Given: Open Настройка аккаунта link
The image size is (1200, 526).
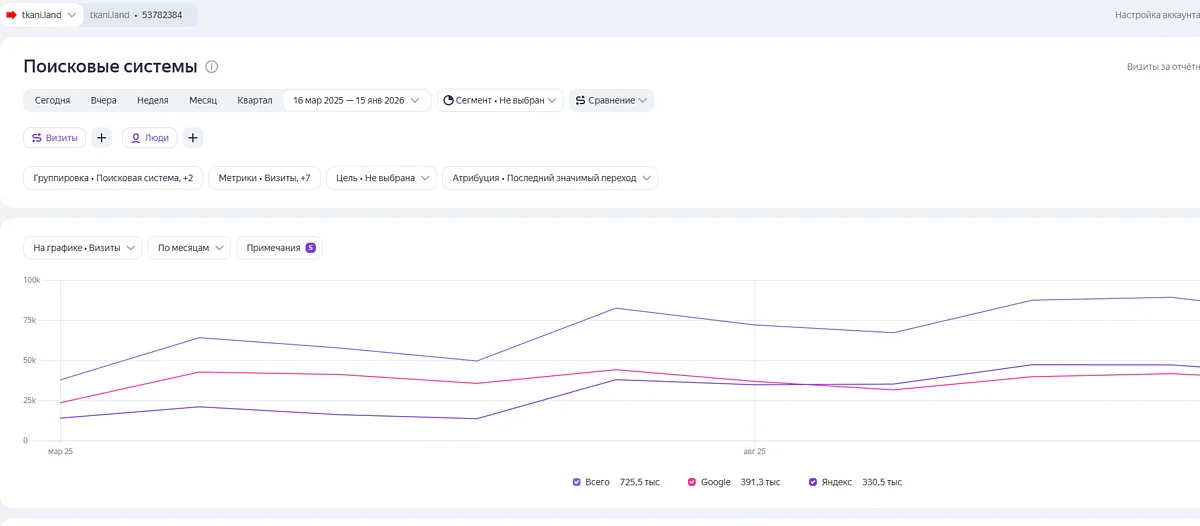Looking at the screenshot, I should tap(1156, 15).
